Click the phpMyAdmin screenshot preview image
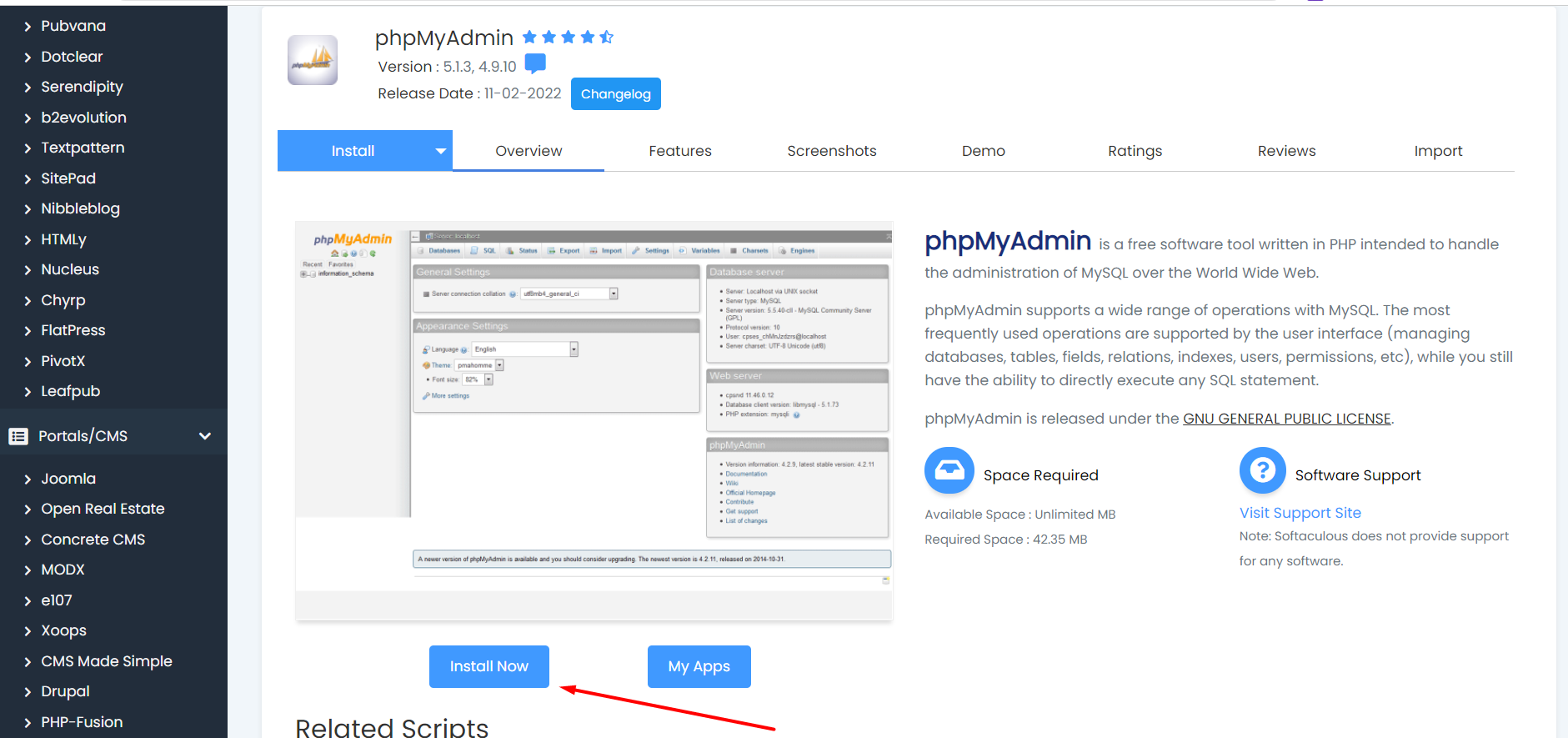1568x738 pixels. click(594, 421)
